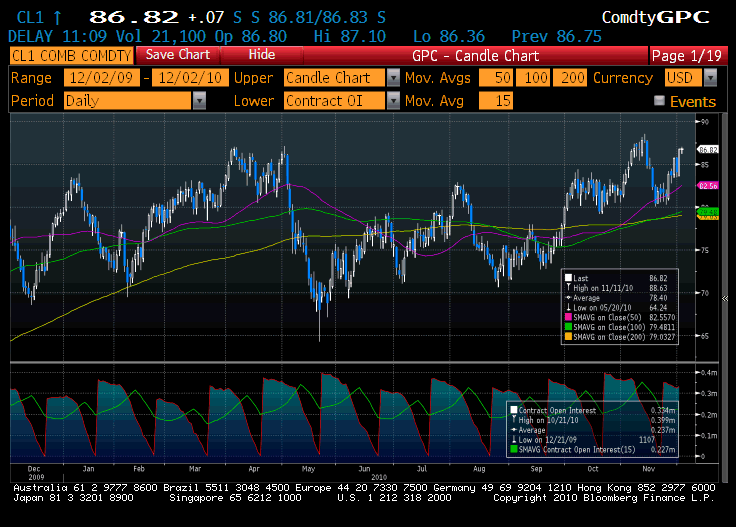Select the CL1 COMB COMDTY tab
The height and width of the screenshot is (527, 736).
tap(70, 55)
